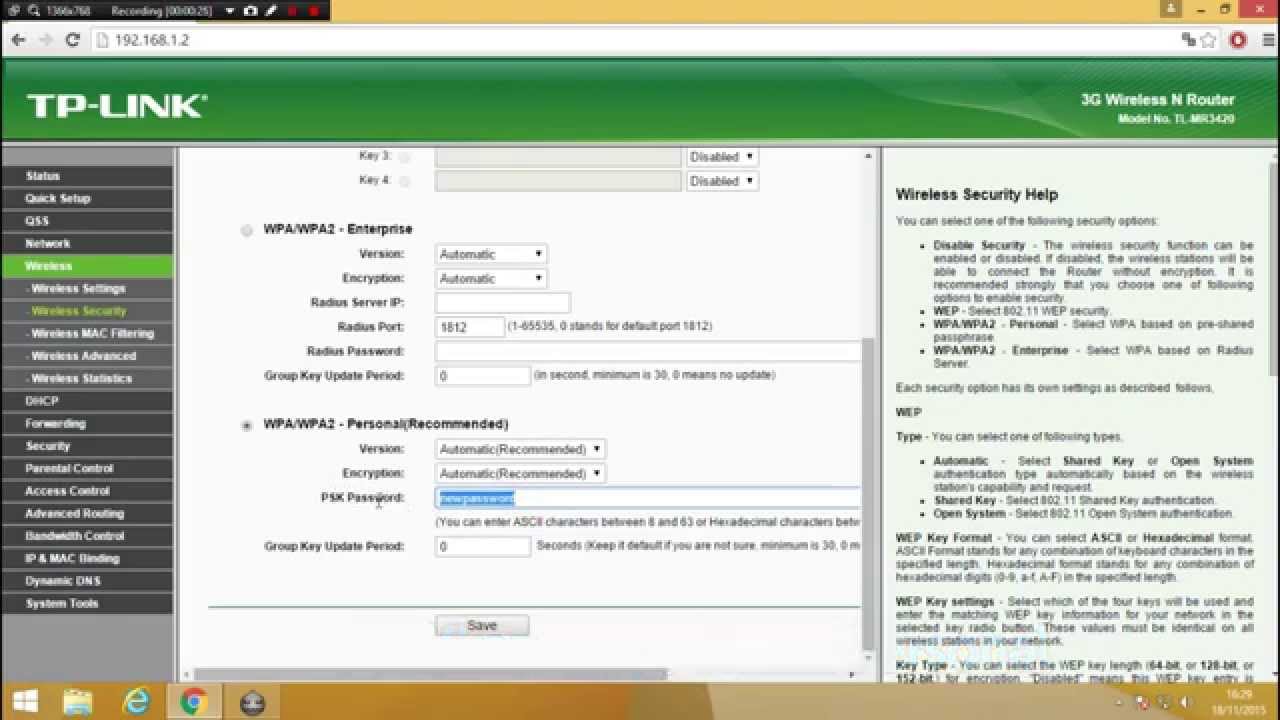Open the Forwarding menu
Screen dimensions: 1280x720
87,423
